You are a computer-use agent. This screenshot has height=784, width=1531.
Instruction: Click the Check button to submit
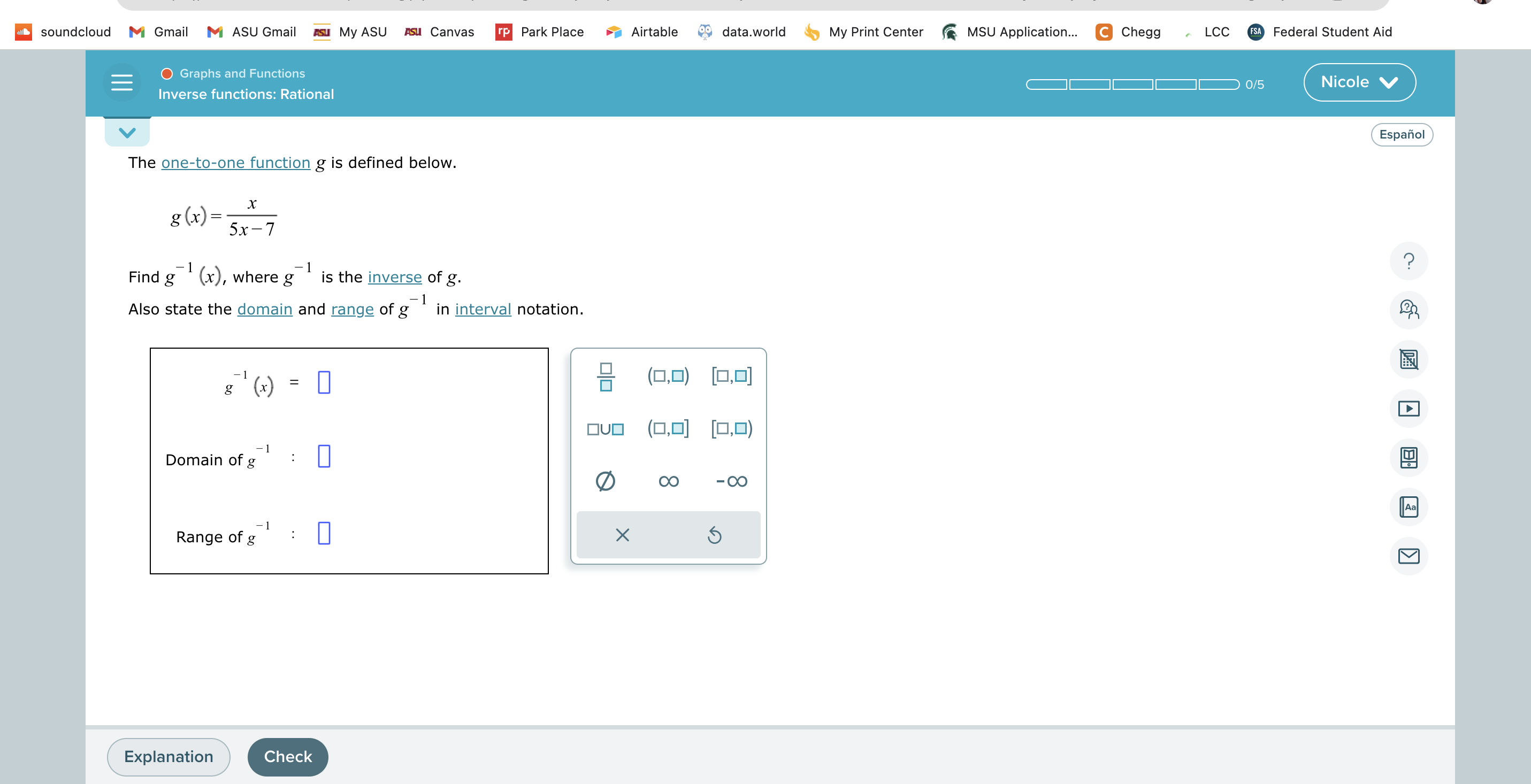click(x=288, y=757)
